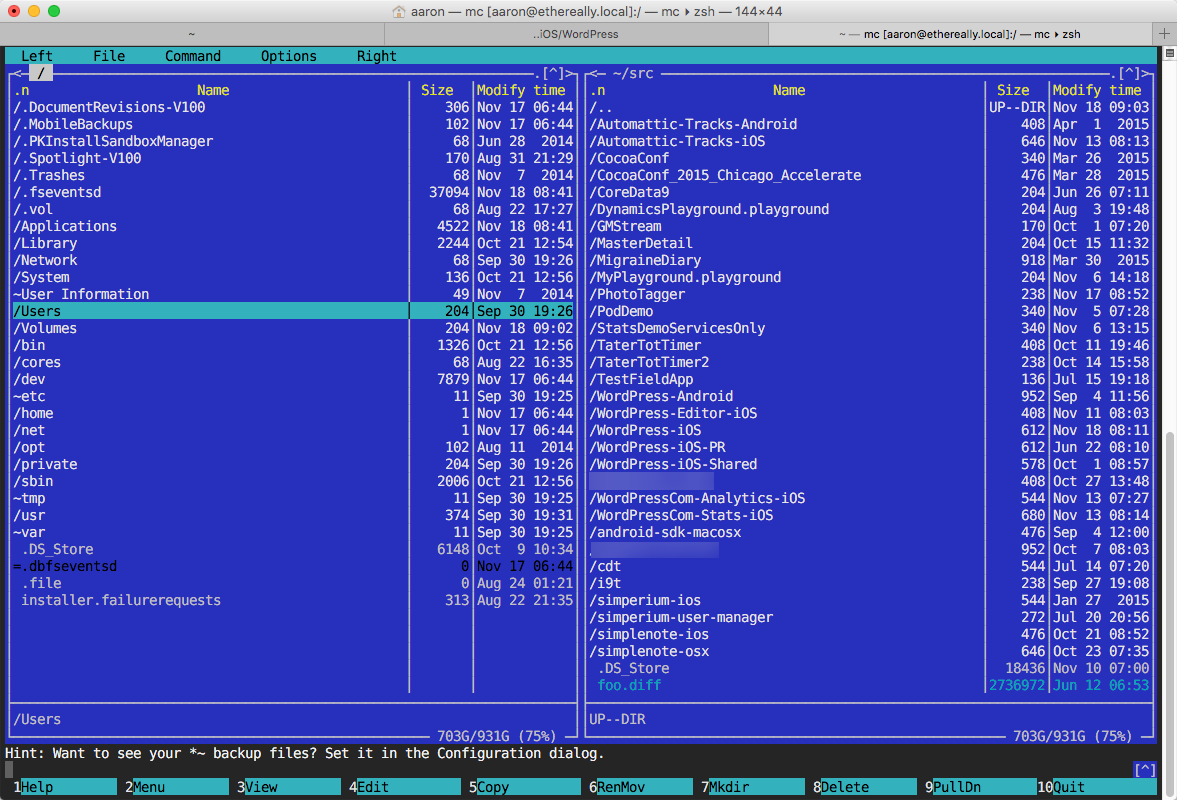Select the /WordPress-iOS directory in right panel
The height and width of the screenshot is (800, 1177).
pos(645,430)
